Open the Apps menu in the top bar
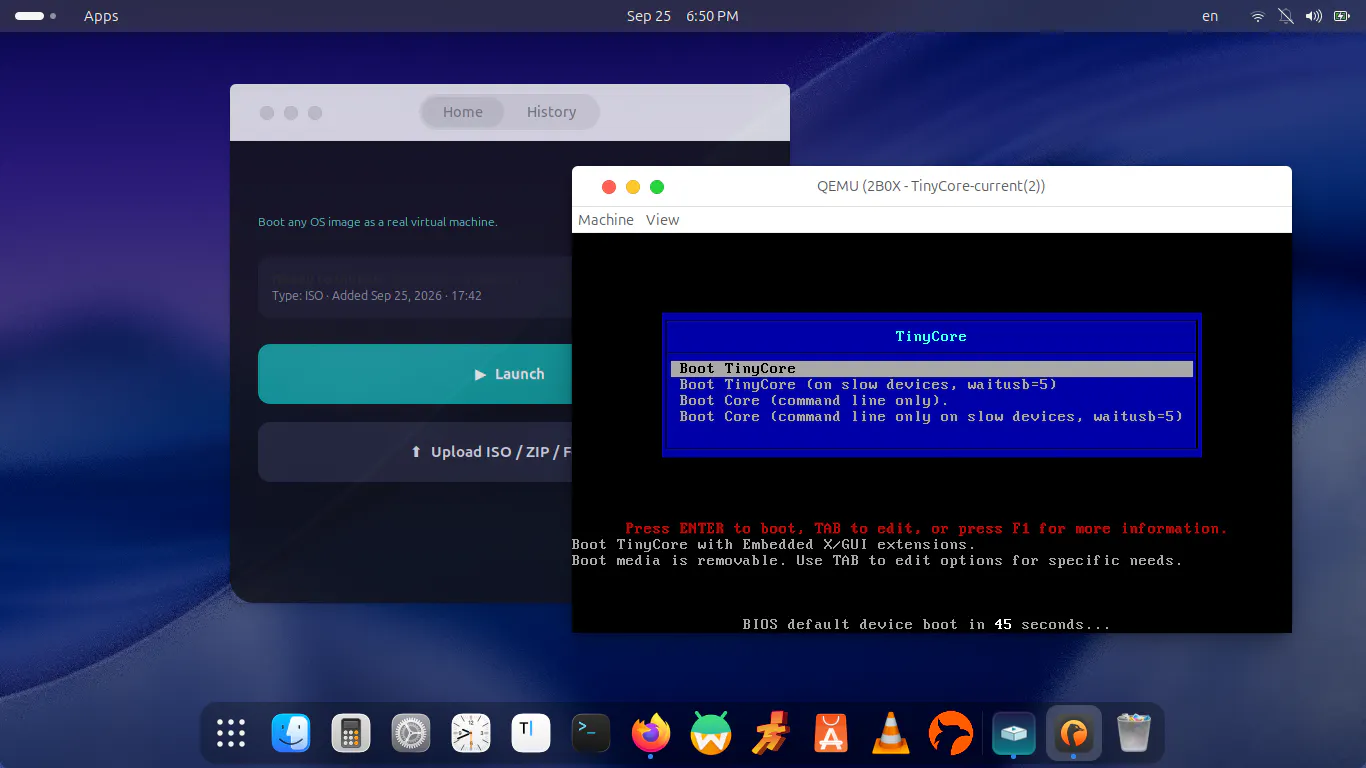Viewport: 1366px width, 768px height. point(101,16)
